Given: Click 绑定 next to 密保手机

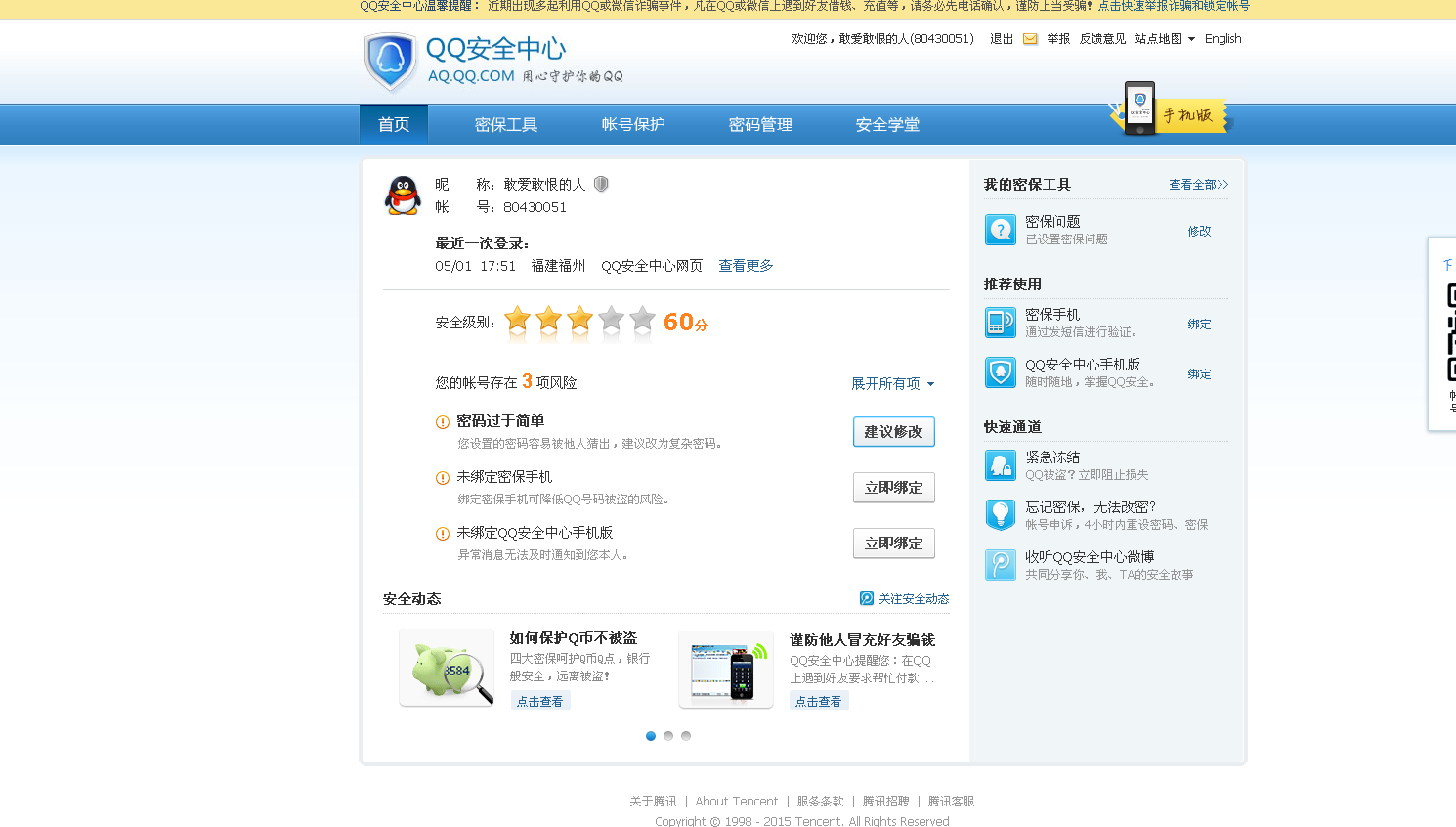Looking at the screenshot, I should click(1199, 325).
